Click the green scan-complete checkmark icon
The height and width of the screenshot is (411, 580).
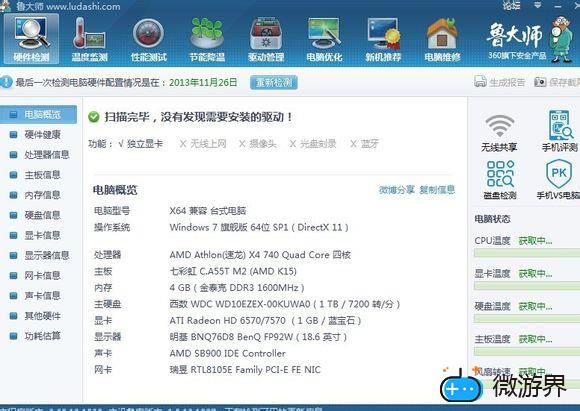(94, 117)
